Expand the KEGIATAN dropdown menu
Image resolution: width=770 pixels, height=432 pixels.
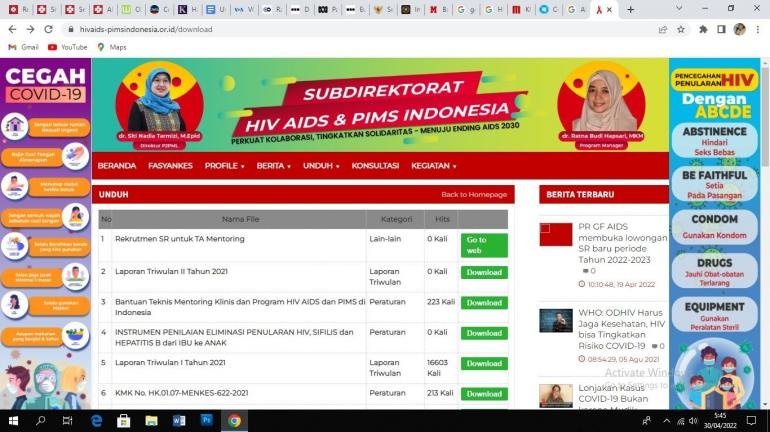[x=433, y=166]
